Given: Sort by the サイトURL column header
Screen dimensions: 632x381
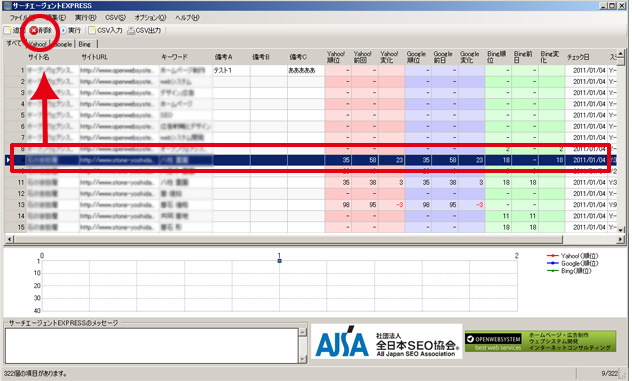Looking at the screenshot, I should click(119, 57).
